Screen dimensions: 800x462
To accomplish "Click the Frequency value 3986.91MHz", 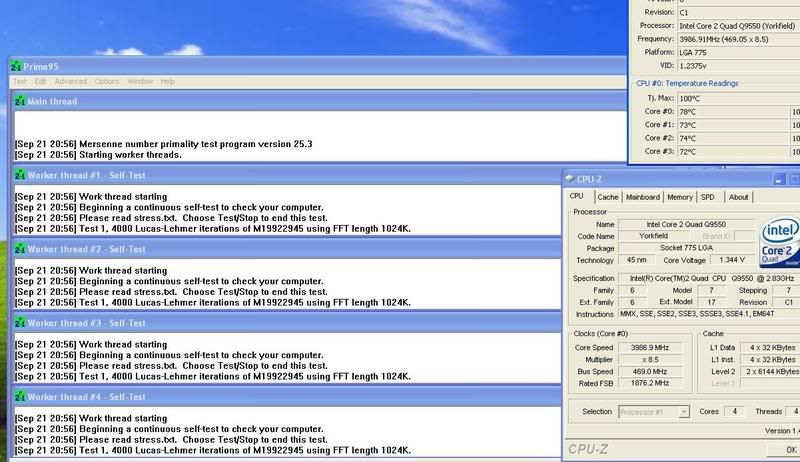I will 739,39.
